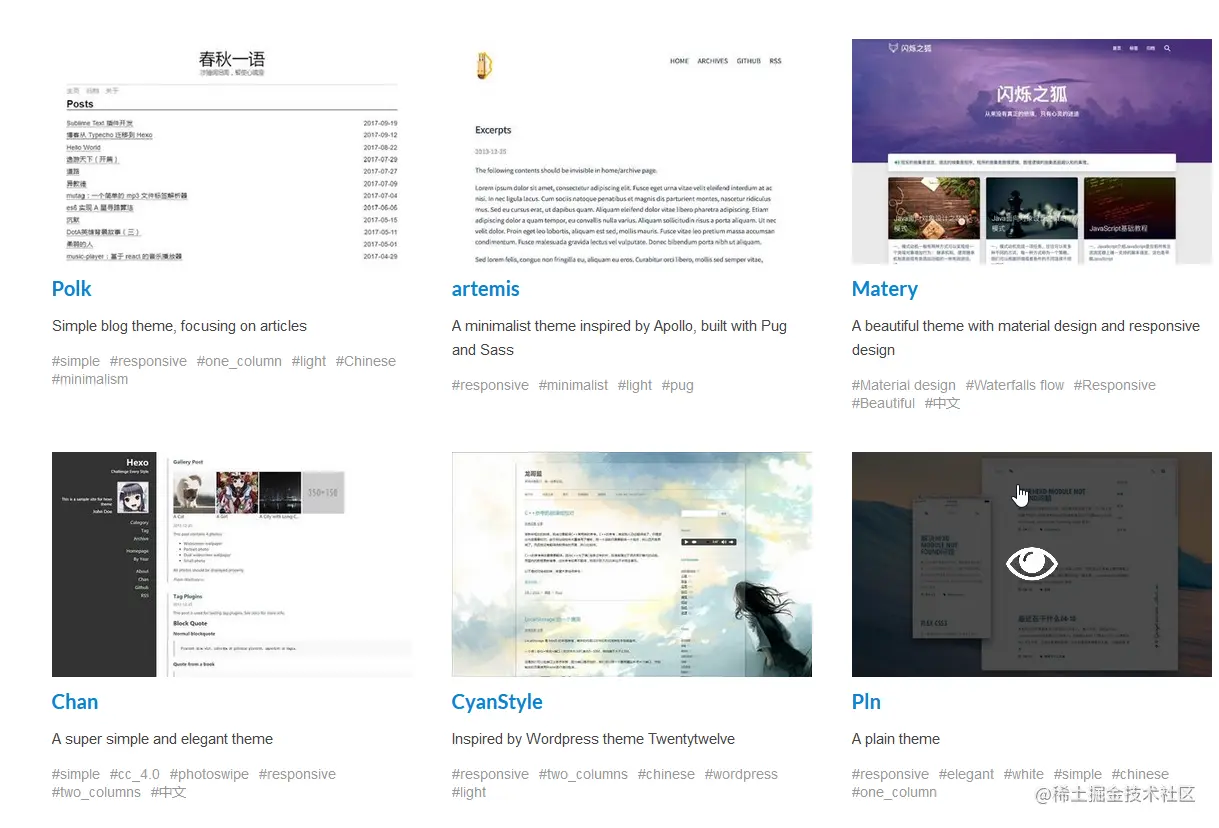Image resolution: width=1219 pixels, height=828 pixels.
Task: Select the #simple tag under Chan
Action: coord(76,774)
